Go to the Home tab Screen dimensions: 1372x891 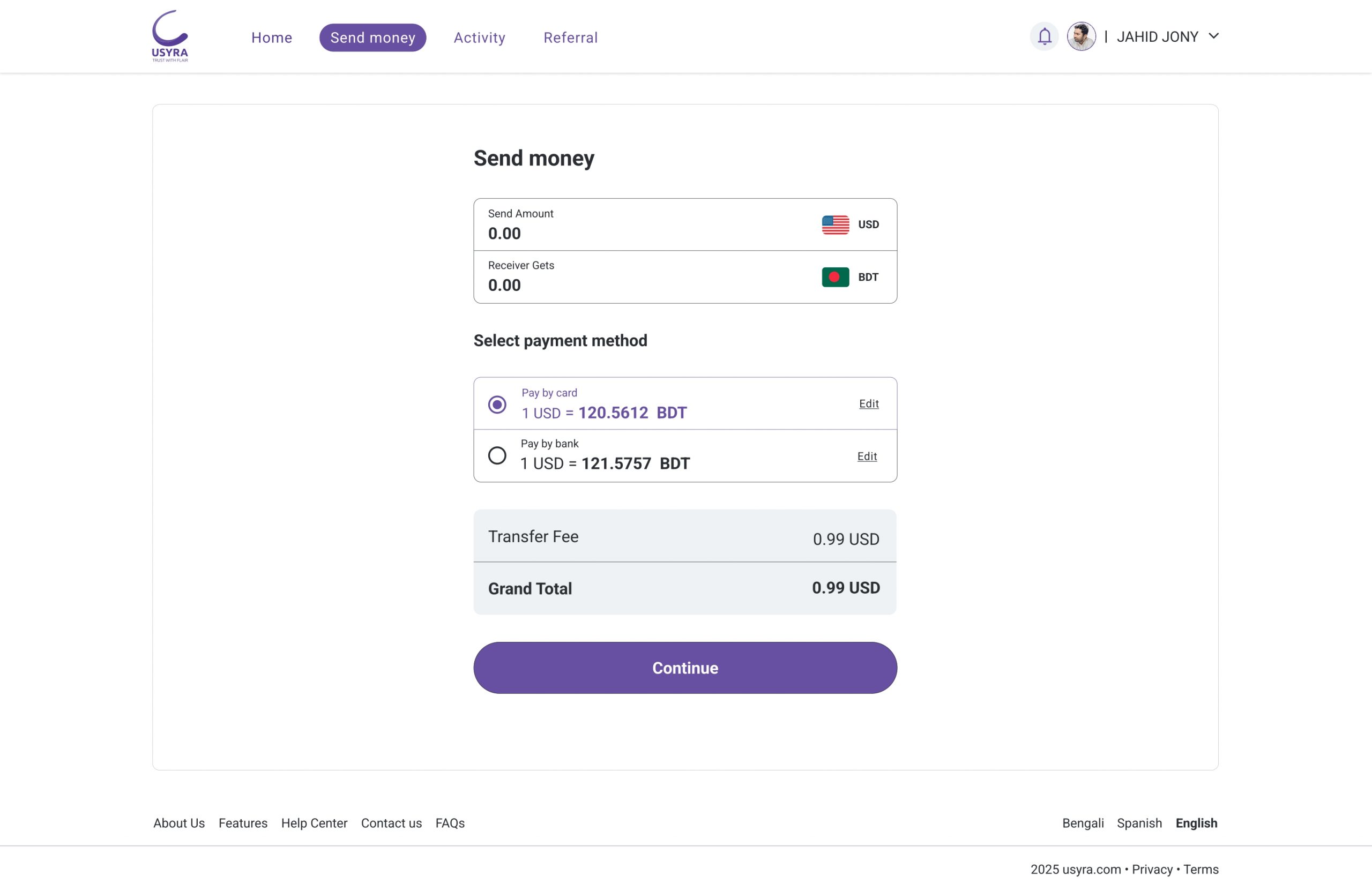click(x=272, y=38)
